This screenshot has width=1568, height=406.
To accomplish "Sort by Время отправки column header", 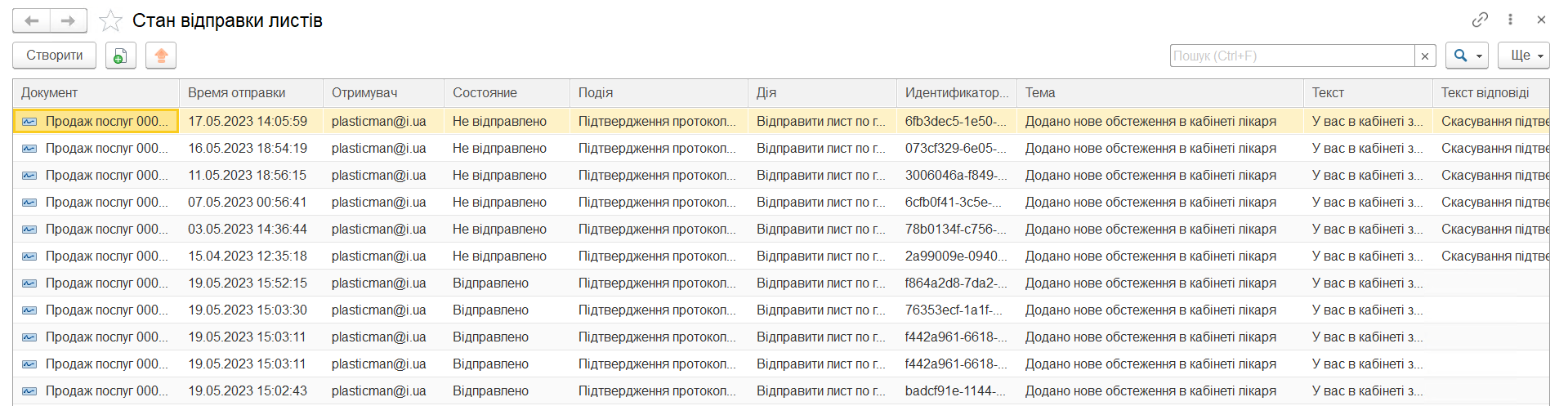I will (237, 93).
